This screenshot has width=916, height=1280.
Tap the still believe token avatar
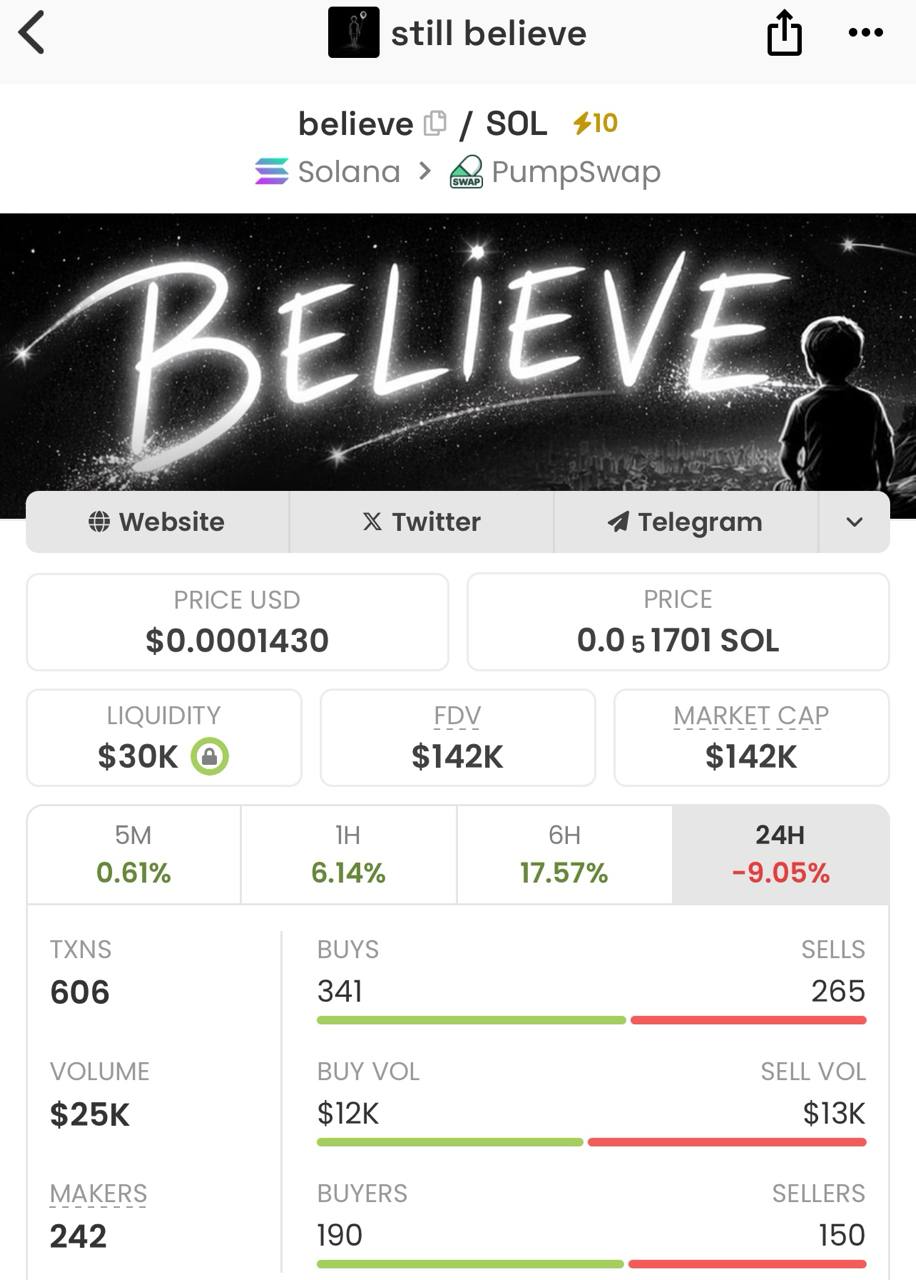354,32
